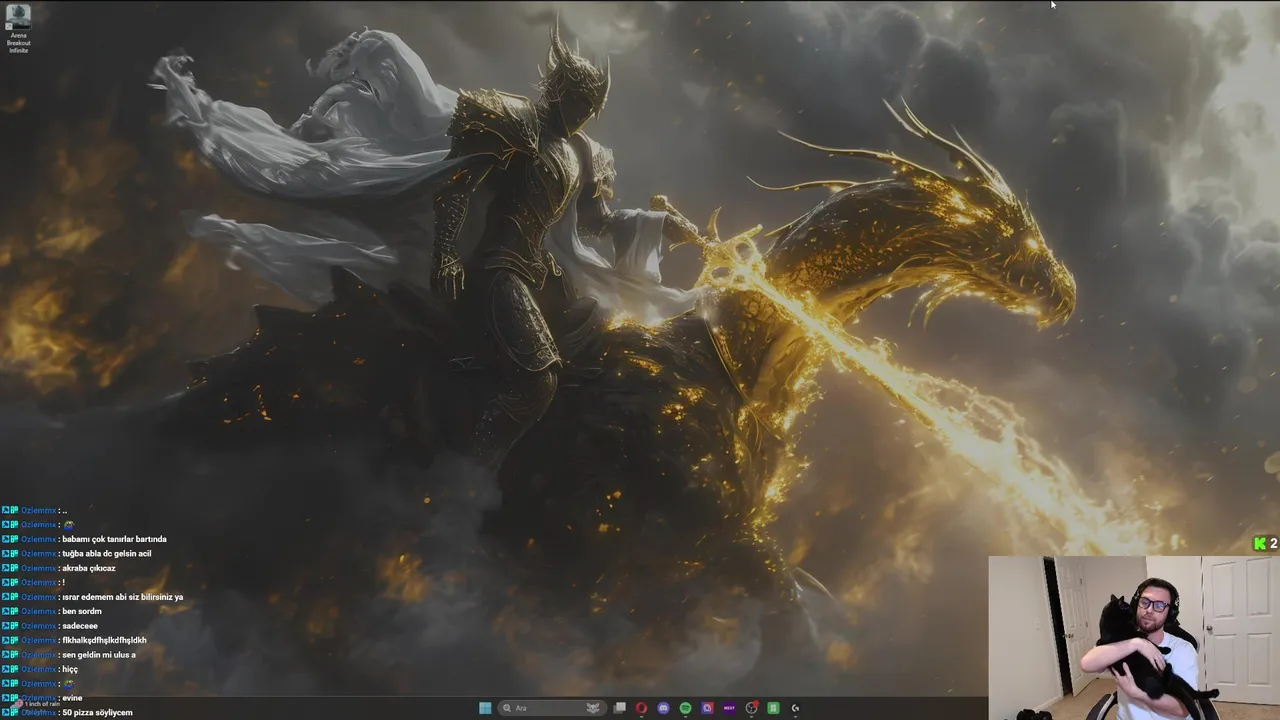Click chat message 'sen geldin mi ulus a'

point(99,655)
